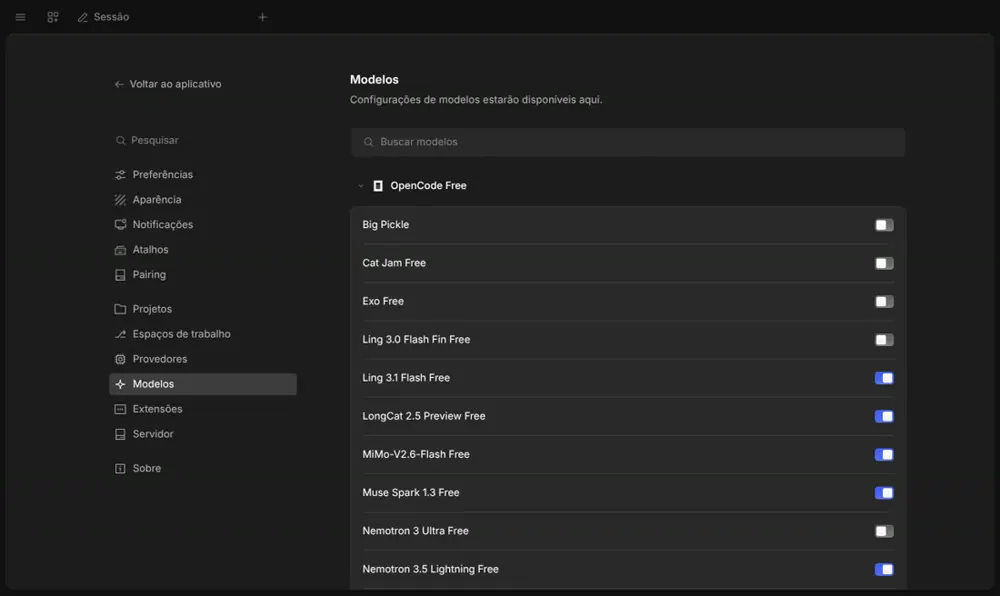Open the Pairing section
Screen dimensions: 1000x596
(203, 275)
